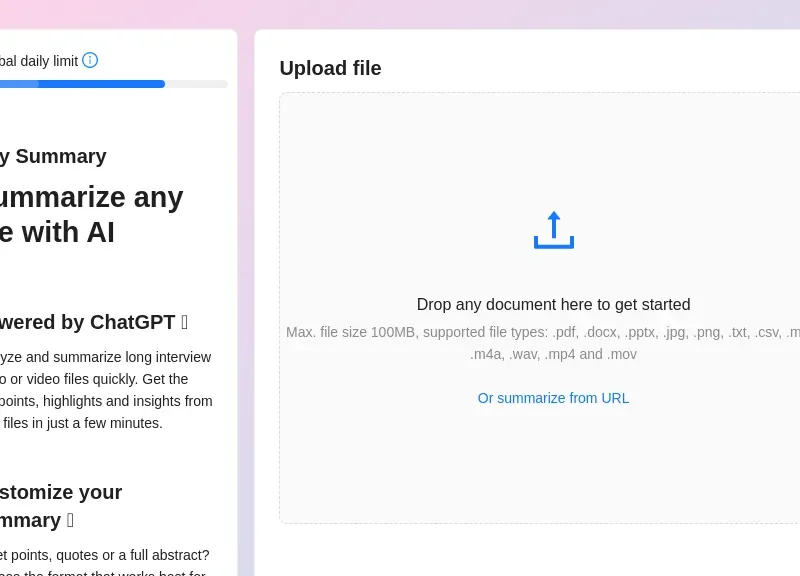Viewport: 800px width, 576px height.
Task: Click the Drop any document here text
Action: 553,305
